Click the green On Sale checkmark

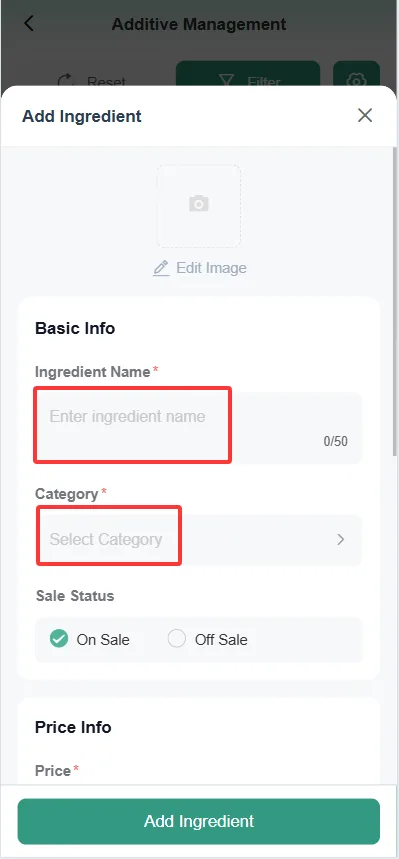59,639
